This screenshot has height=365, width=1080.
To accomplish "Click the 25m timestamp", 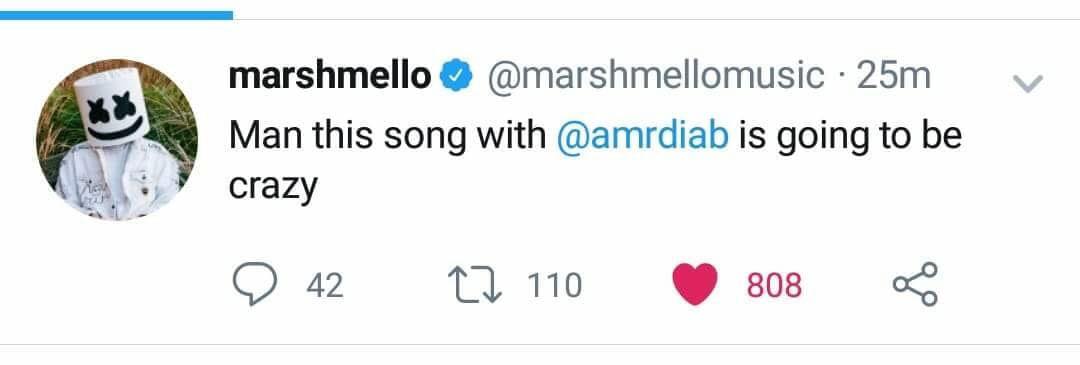I will point(893,76).
